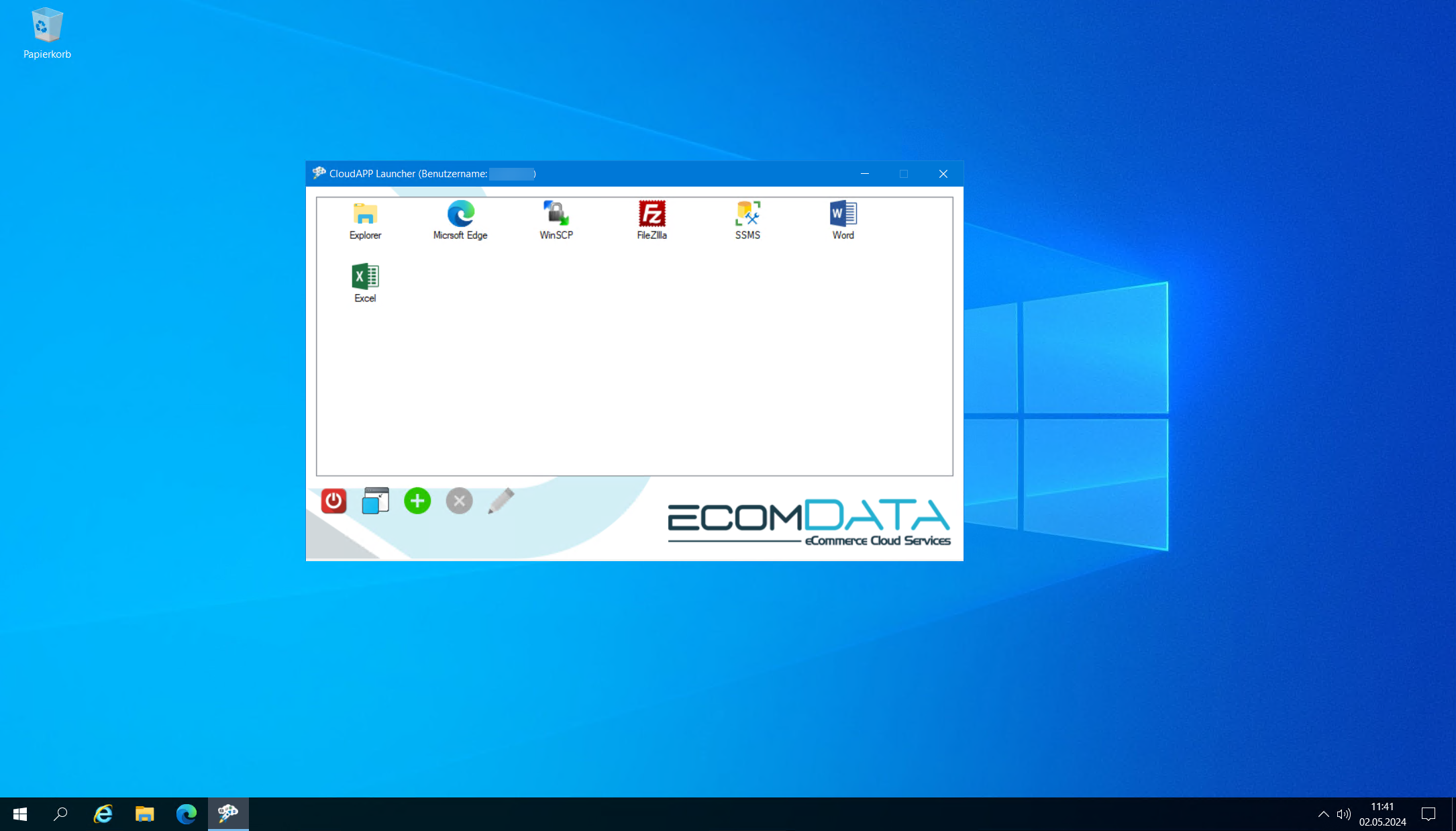Open FileZilla from the launcher
Viewport: 1456px width, 831px height.
pyautogui.click(x=652, y=221)
